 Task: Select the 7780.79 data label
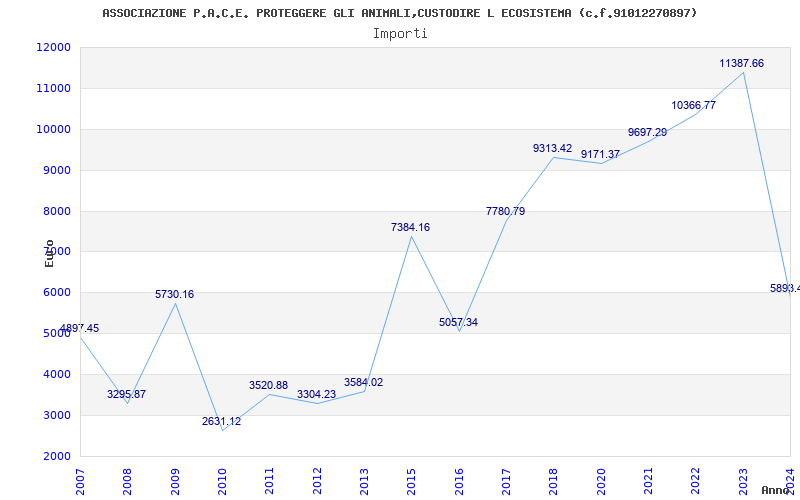(506, 211)
